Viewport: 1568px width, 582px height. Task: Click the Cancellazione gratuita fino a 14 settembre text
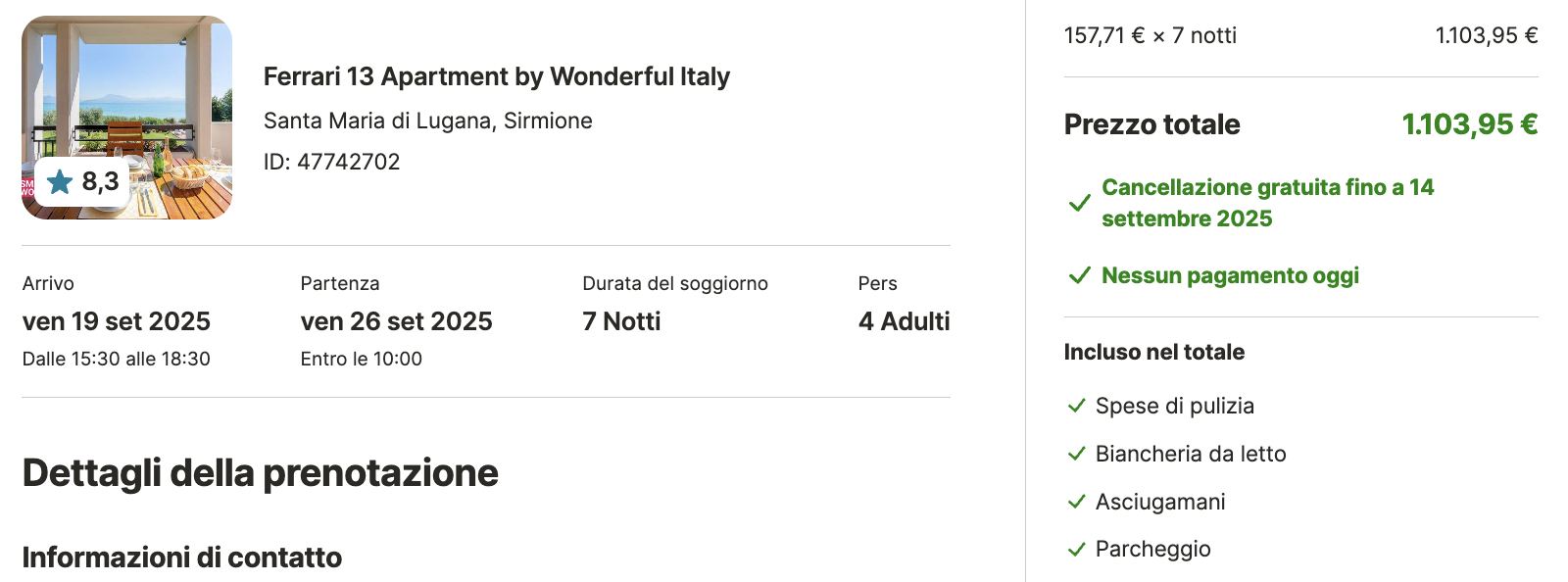coord(1268,203)
